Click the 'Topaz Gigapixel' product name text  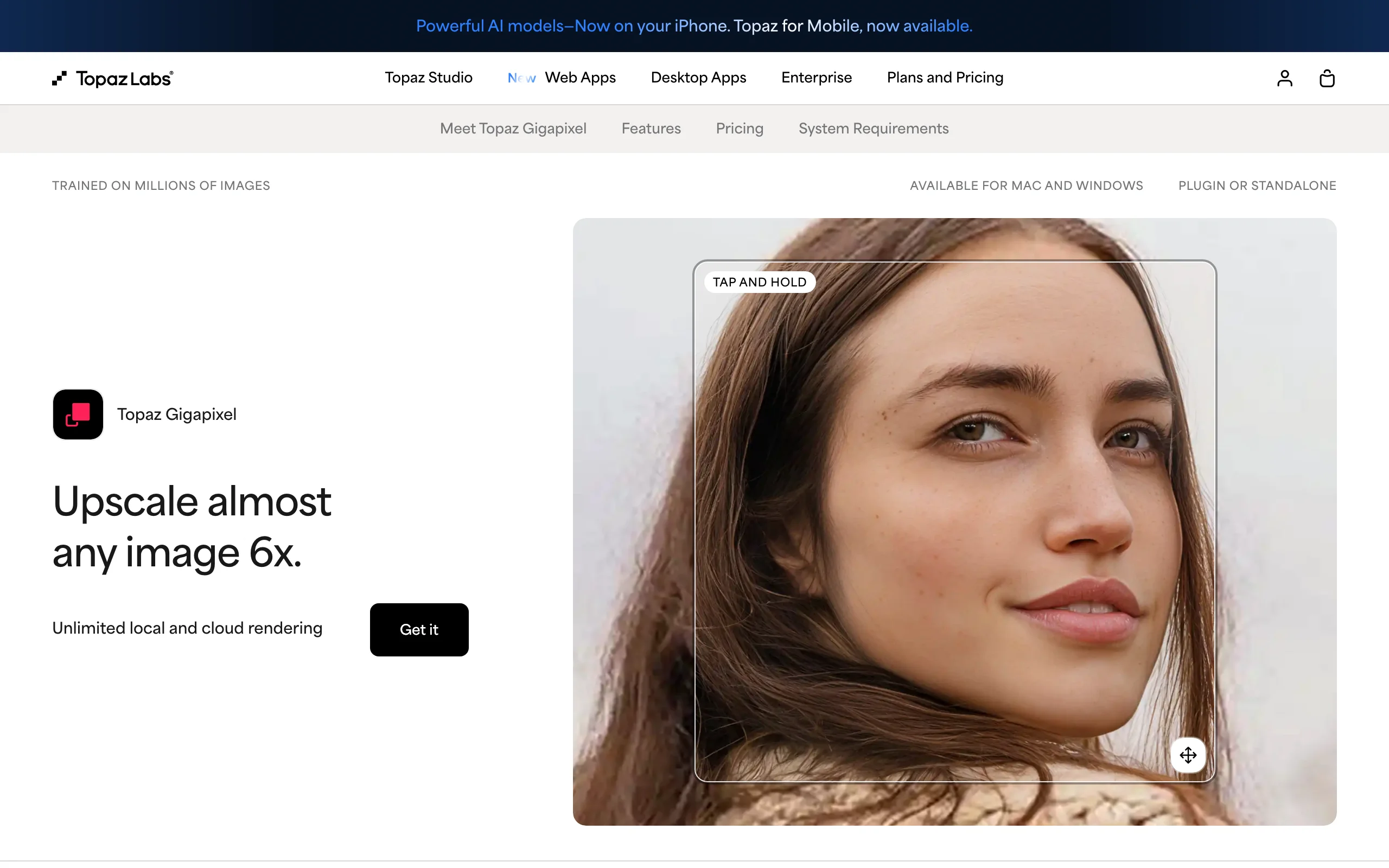click(x=177, y=414)
